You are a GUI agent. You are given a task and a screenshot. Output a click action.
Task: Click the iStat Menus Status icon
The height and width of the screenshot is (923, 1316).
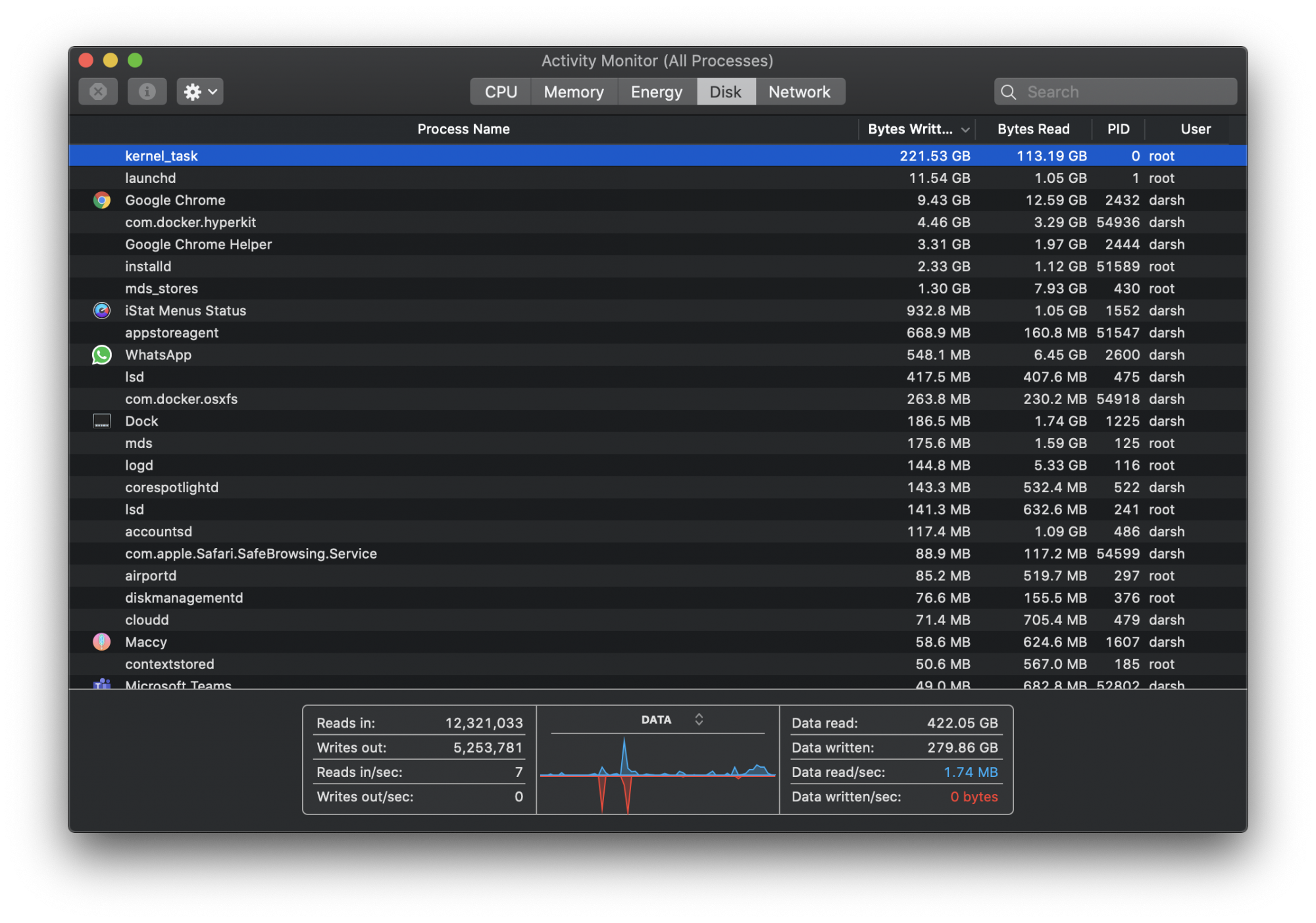coord(102,311)
